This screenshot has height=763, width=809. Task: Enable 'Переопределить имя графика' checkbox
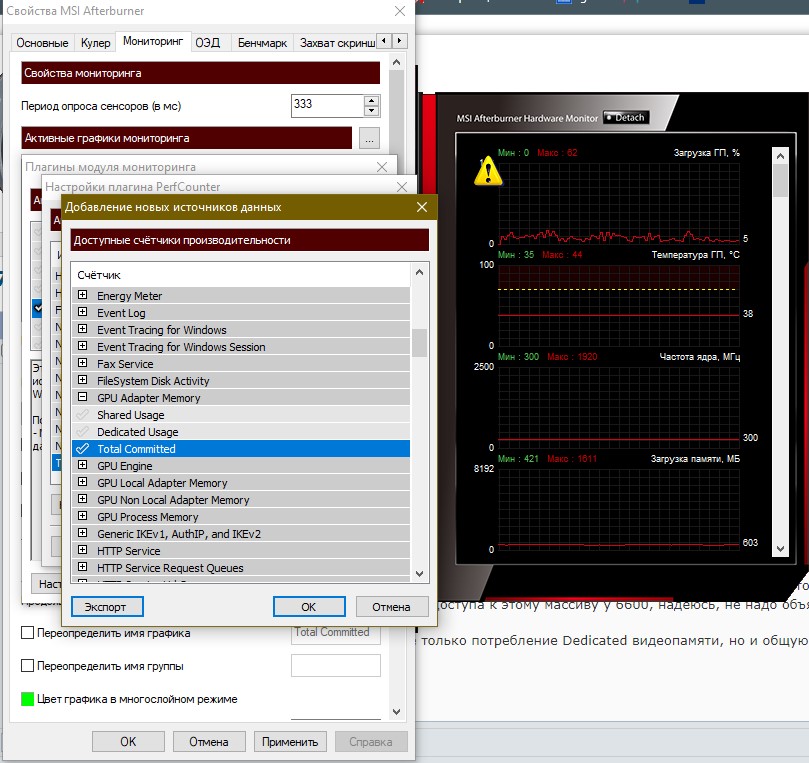coord(27,632)
